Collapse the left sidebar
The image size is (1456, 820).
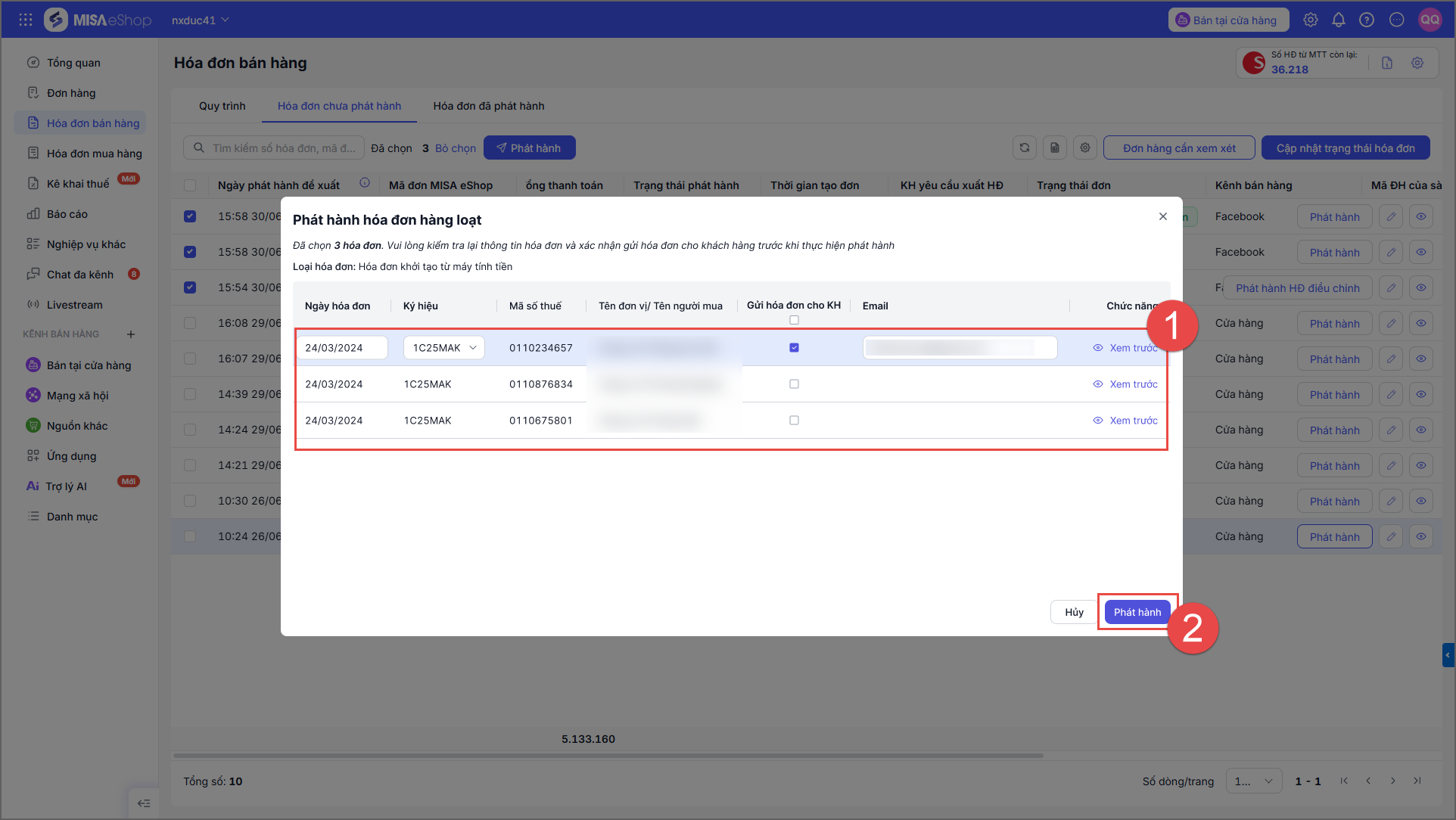click(x=144, y=803)
